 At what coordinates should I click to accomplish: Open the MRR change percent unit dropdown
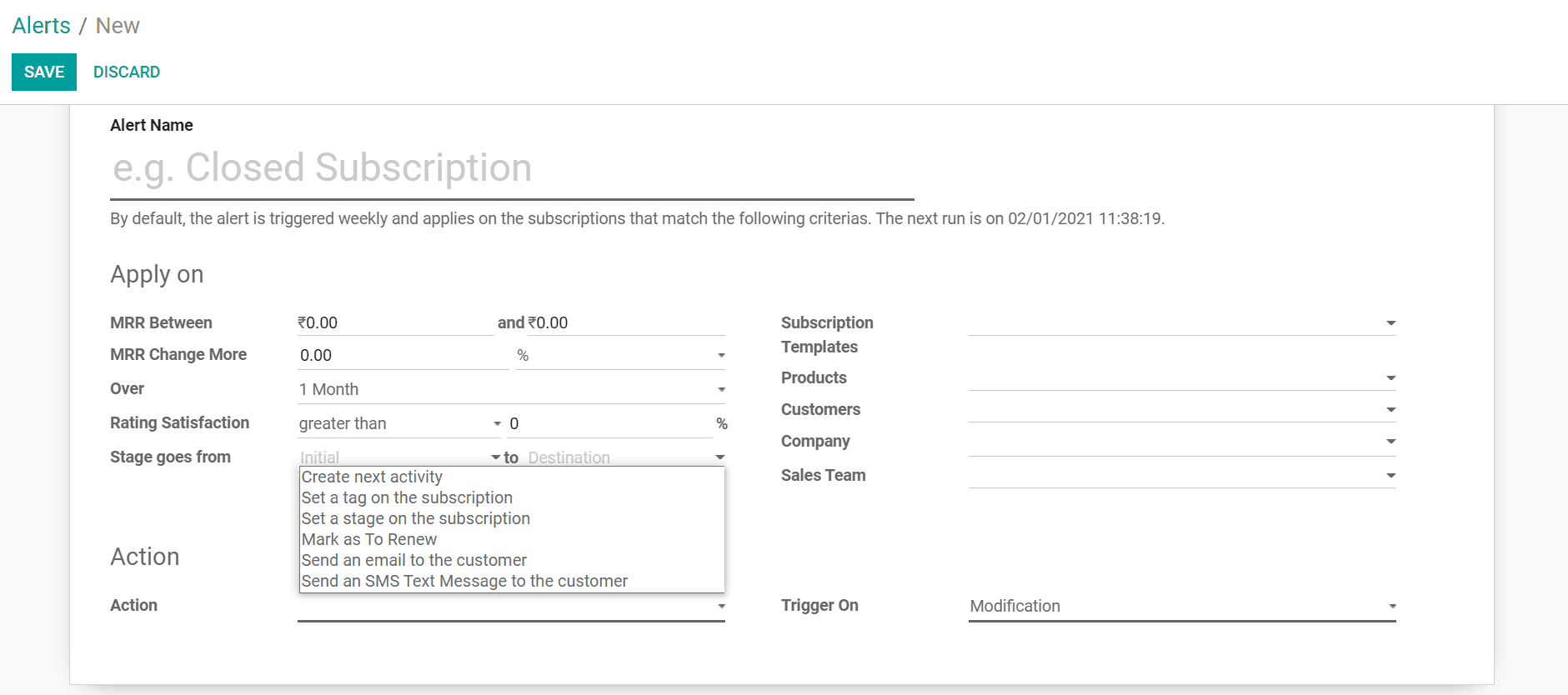click(620, 356)
